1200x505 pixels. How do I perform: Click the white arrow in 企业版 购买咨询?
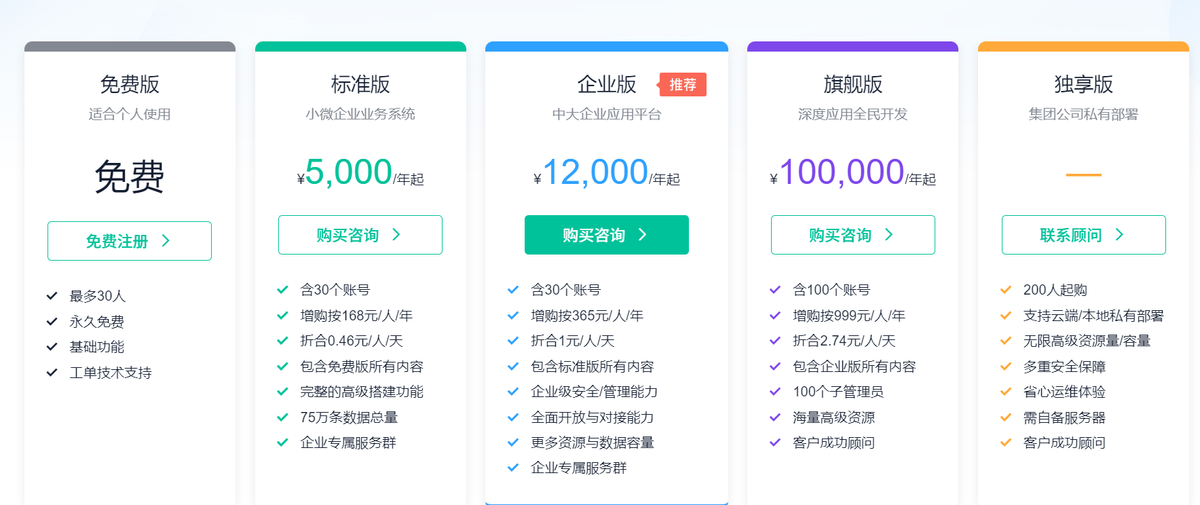pos(643,235)
